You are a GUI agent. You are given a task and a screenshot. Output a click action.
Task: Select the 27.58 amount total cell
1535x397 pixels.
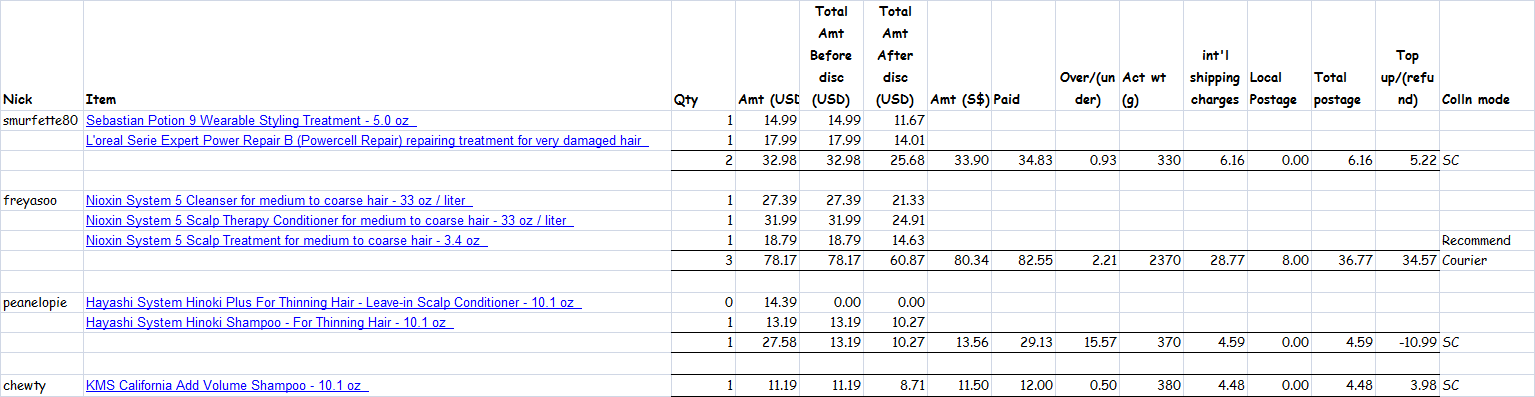(x=768, y=343)
